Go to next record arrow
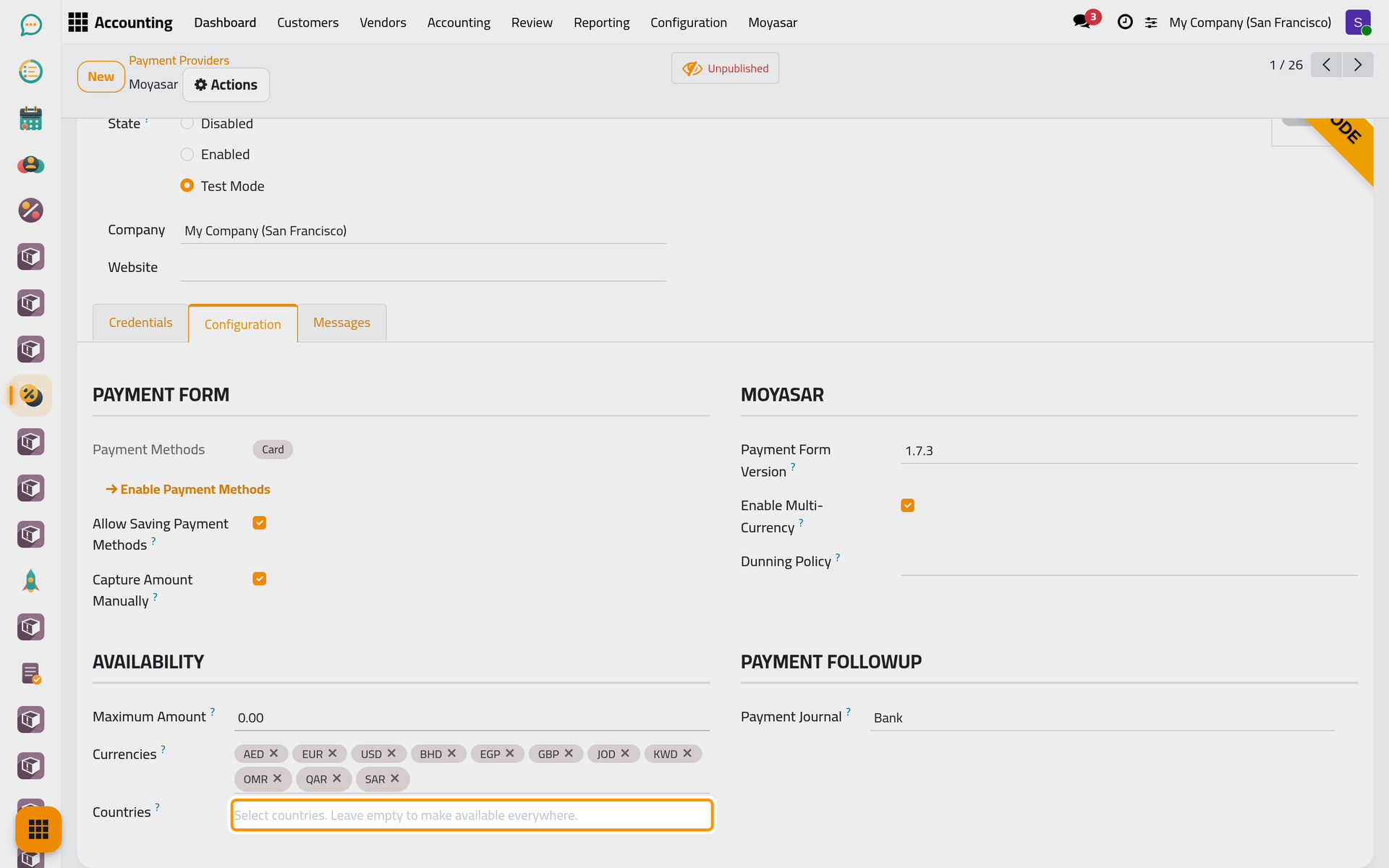Viewport: 1389px width, 868px height. pos(1358,65)
